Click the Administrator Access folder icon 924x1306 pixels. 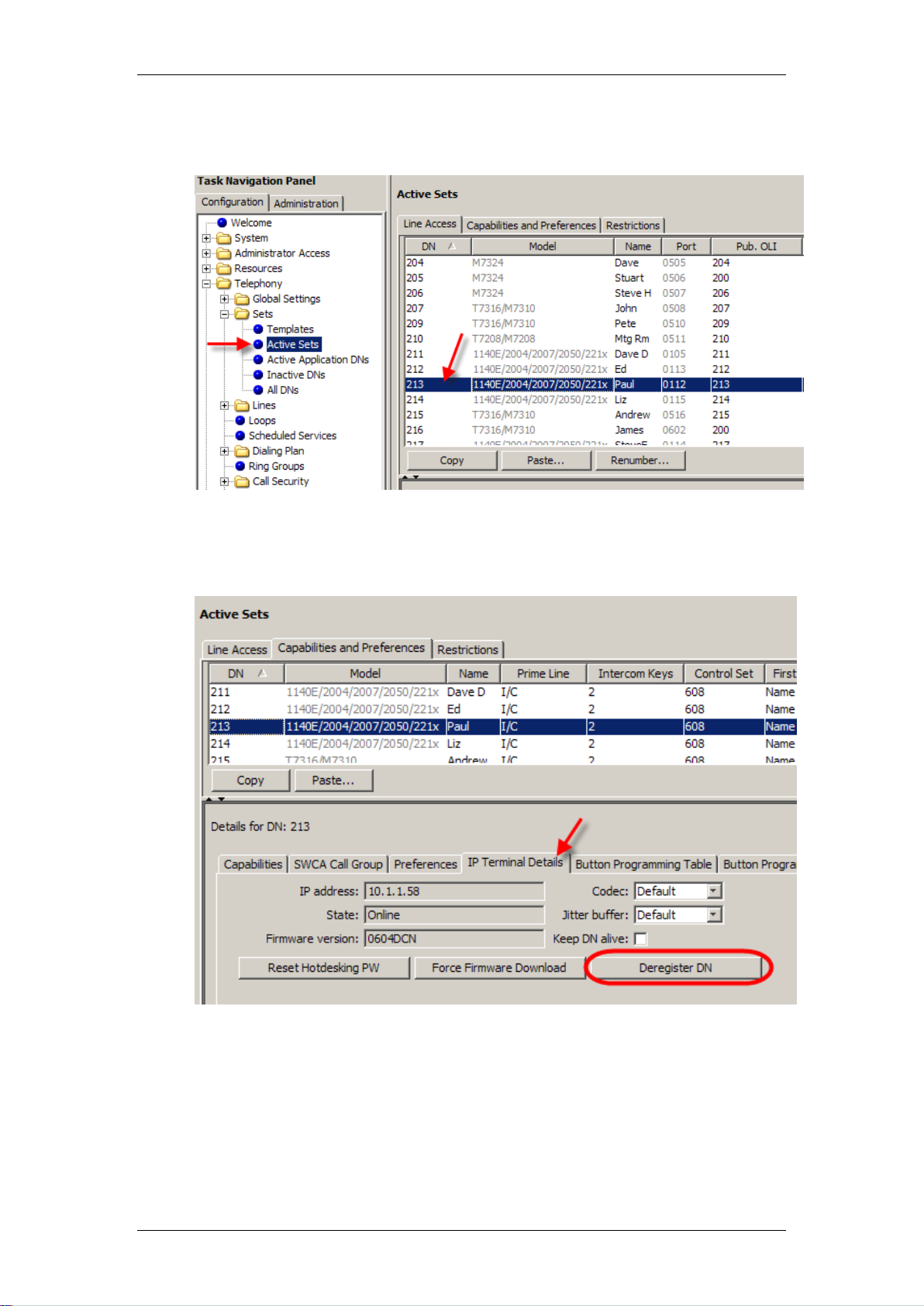[224, 253]
